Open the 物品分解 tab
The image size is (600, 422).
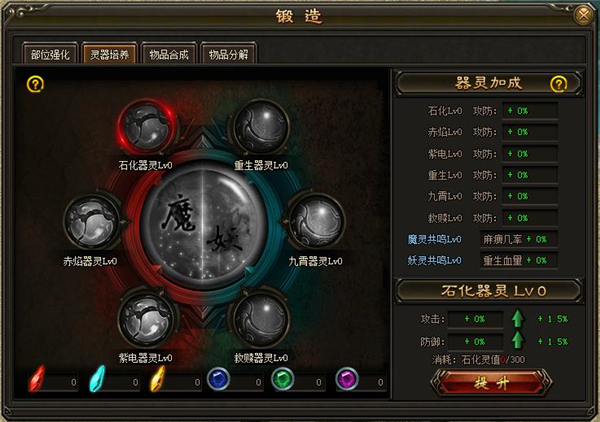(x=228, y=54)
